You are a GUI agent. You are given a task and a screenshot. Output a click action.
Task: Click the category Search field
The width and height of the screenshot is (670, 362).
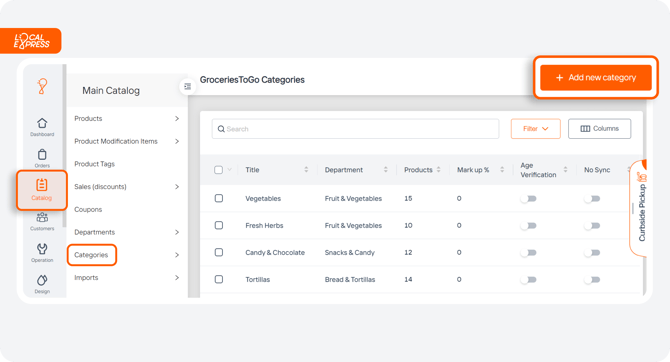click(355, 129)
